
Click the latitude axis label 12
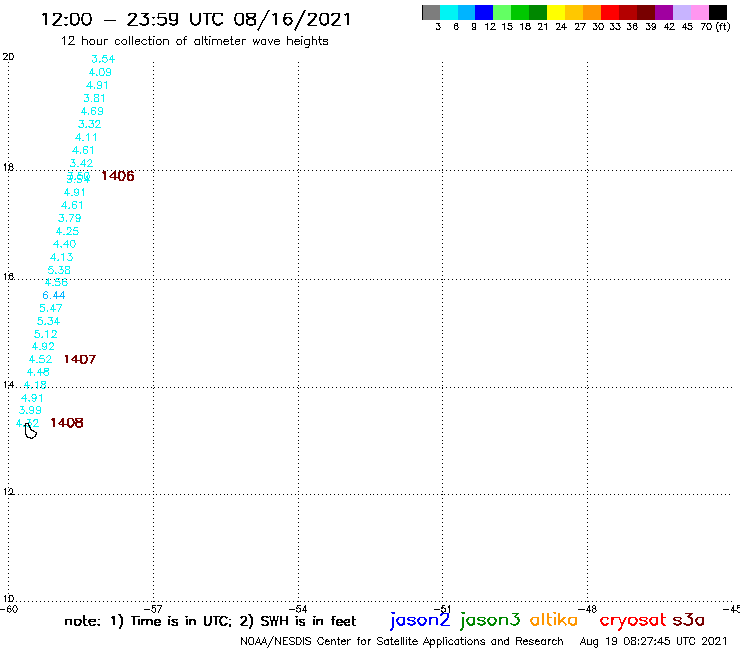[8, 492]
